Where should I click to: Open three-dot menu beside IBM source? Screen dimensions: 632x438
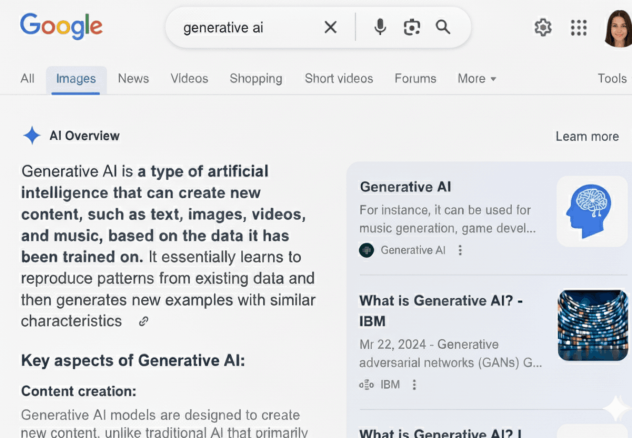click(414, 384)
